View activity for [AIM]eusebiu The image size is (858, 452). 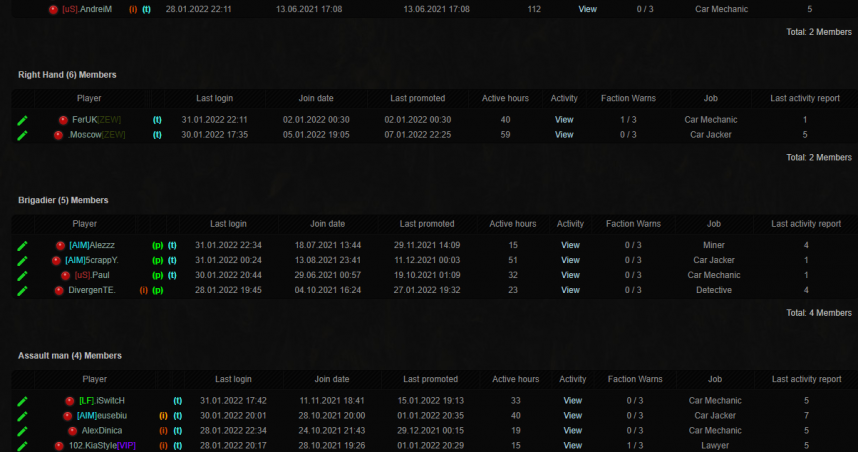573,416
